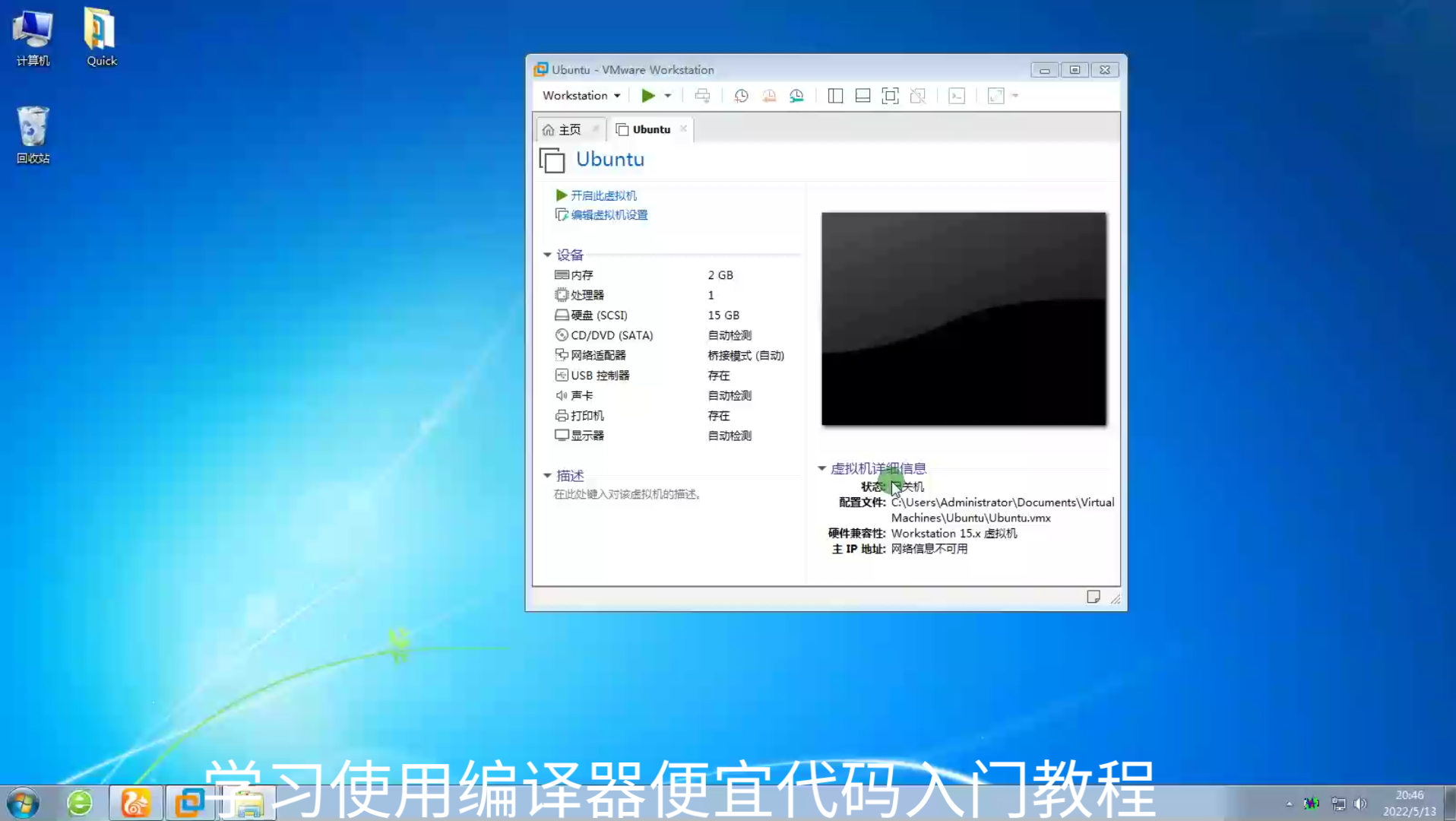Screen dimensions: 1456x821
Task: Click the 15 GB disk value
Action: [723, 315]
